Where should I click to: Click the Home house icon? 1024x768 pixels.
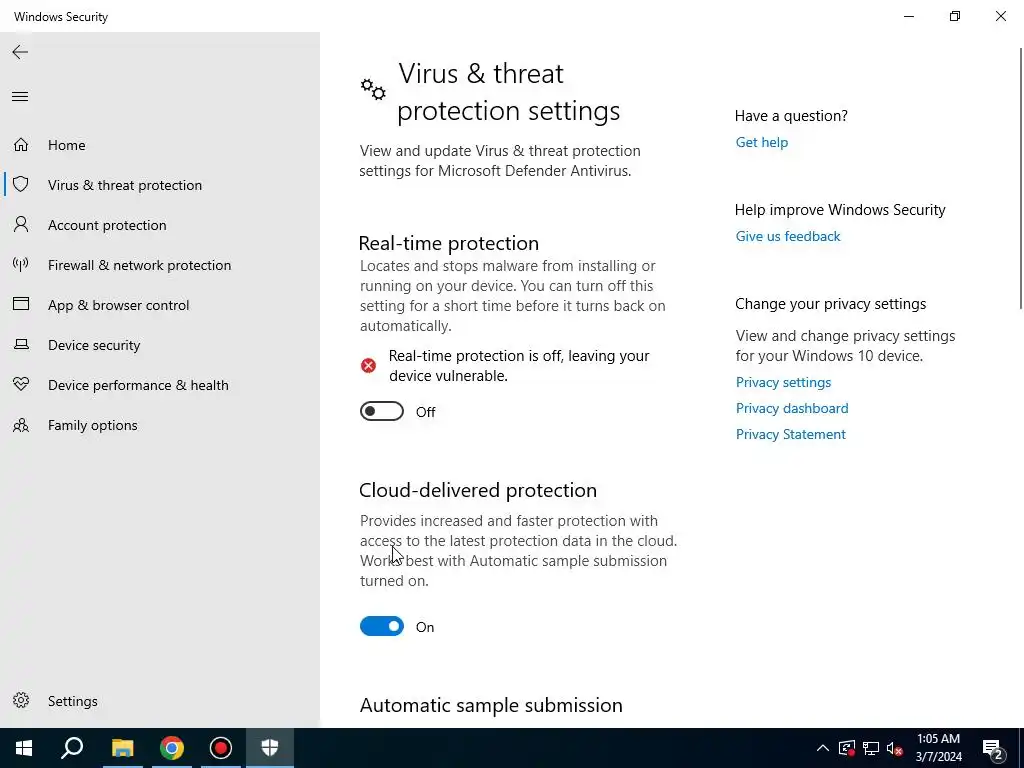coord(21,144)
